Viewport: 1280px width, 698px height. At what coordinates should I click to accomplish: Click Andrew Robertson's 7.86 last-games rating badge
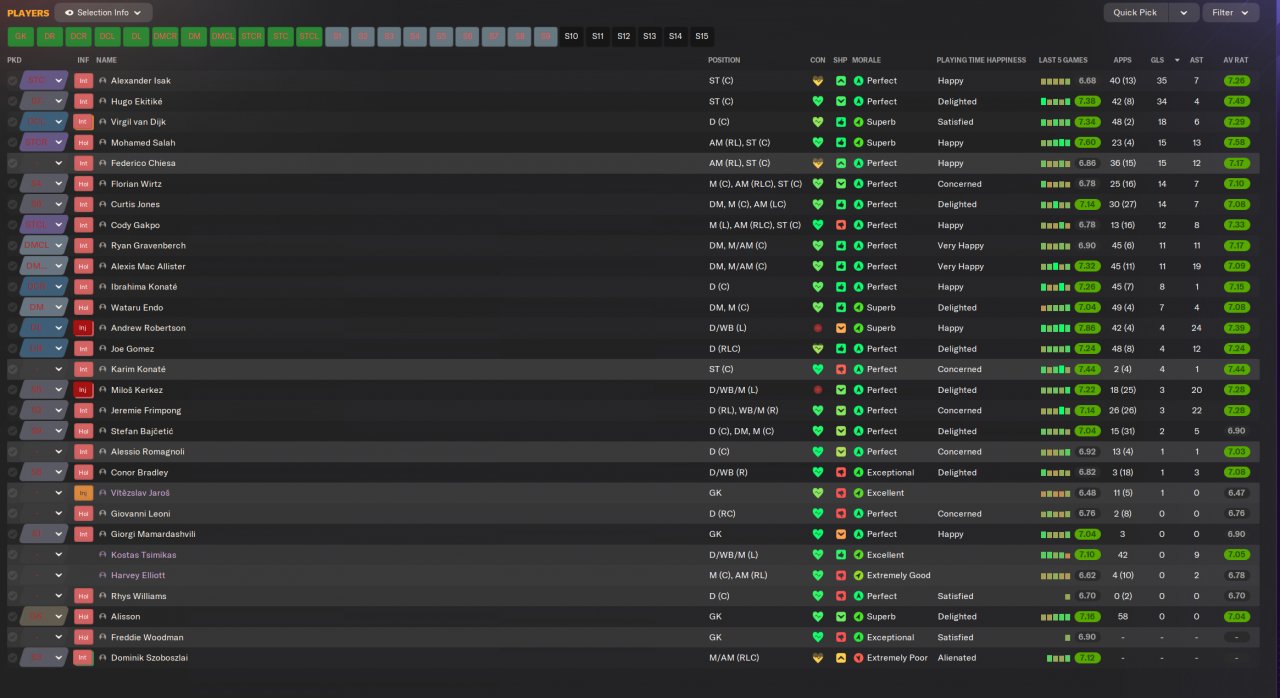pyautogui.click(x=1087, y=328)
